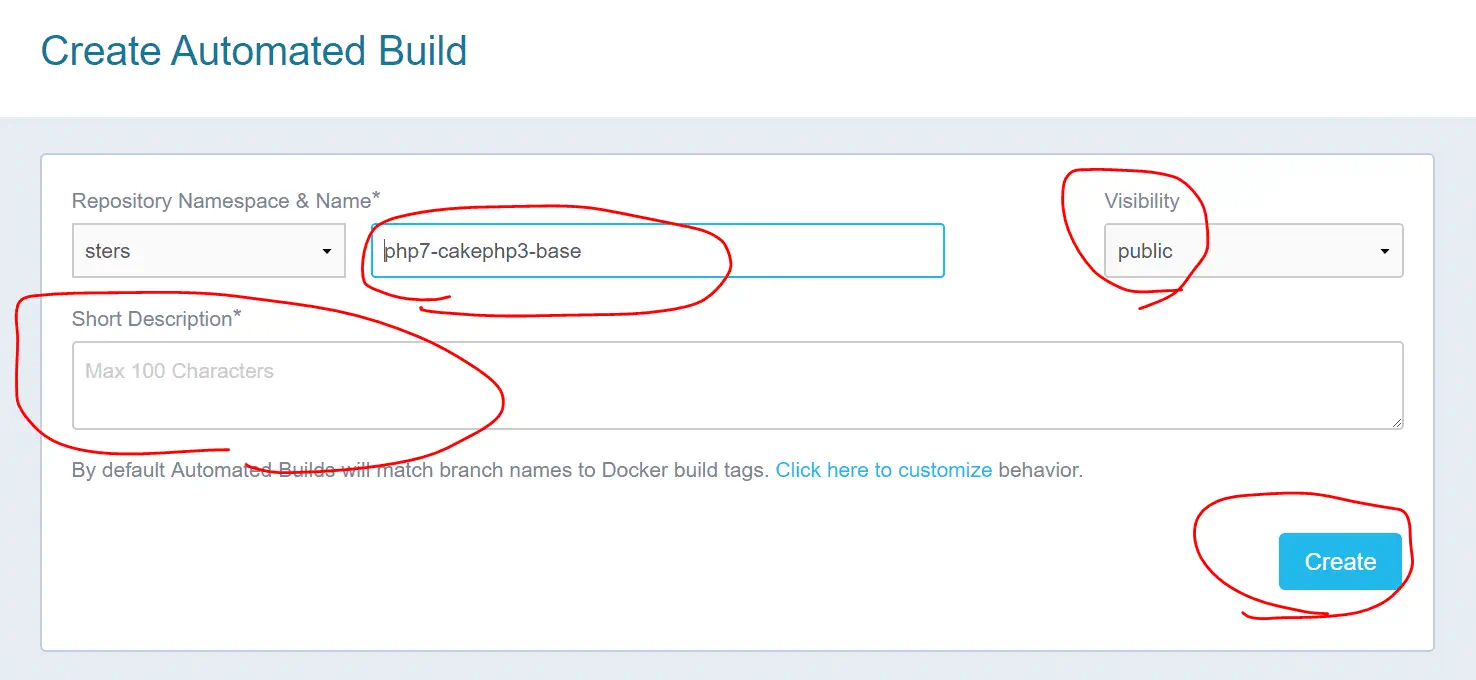Click the 'Repository Namespace & Name' label
Screen dimensions: 1476x680
click(220, 201)
